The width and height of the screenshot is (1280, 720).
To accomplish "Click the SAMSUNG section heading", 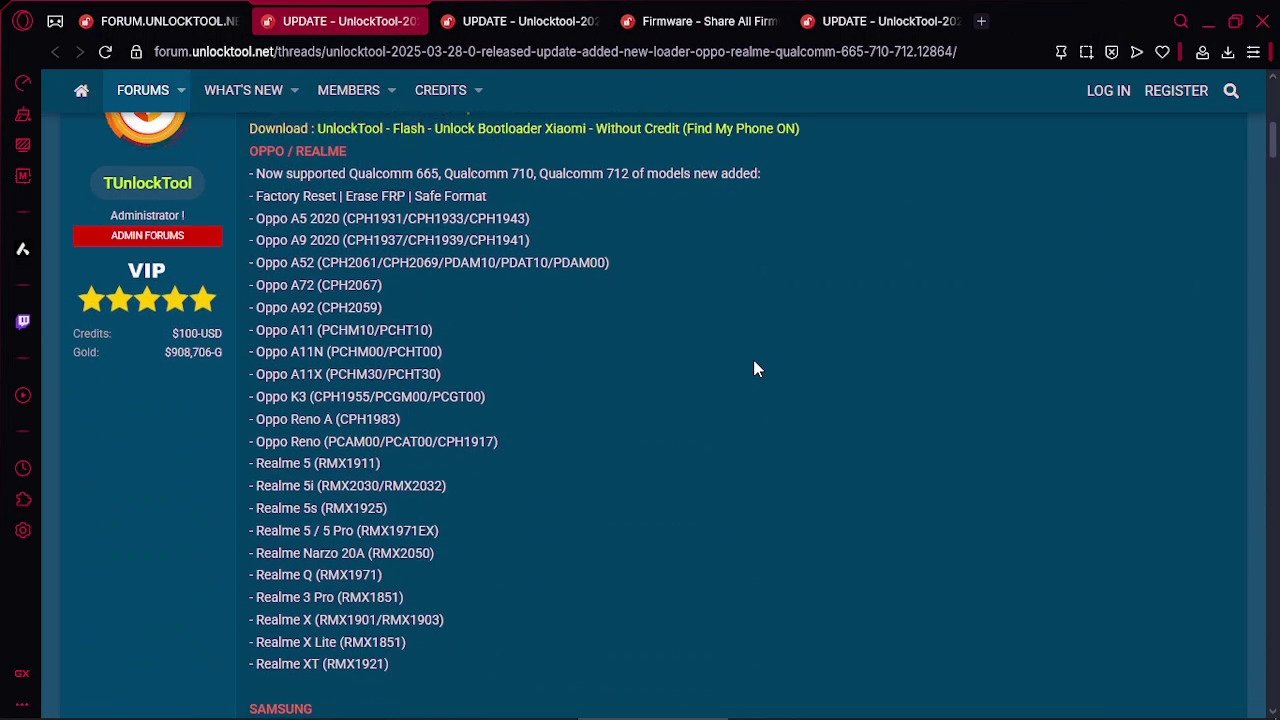I will [x=280, y=709].
